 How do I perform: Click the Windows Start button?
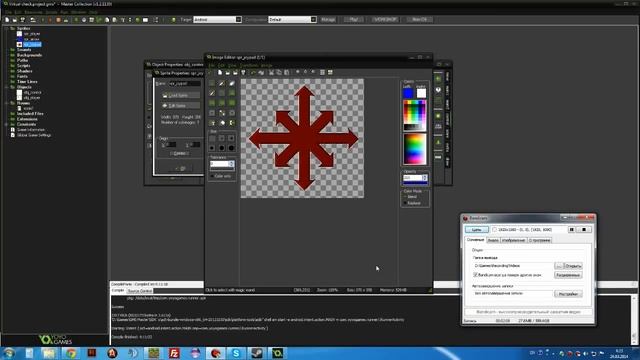[x=9, y=353]
